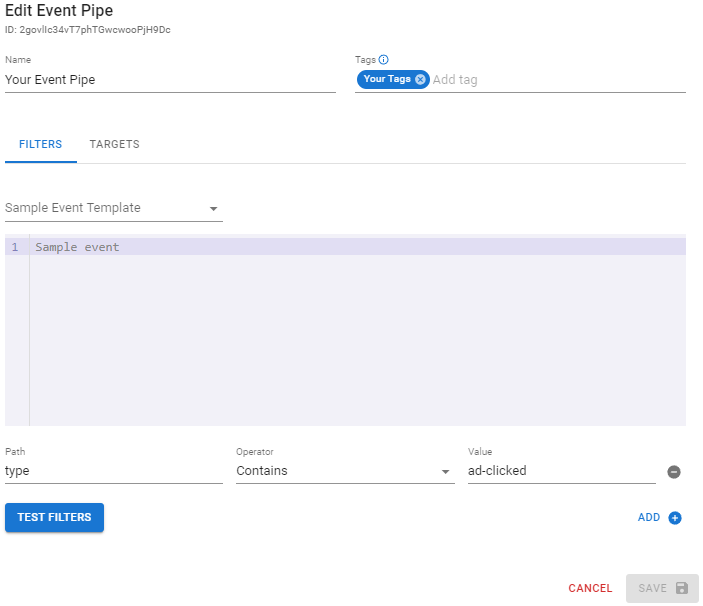The width and height of the screenshot is (703, 606).
Task: Switch to the TARGETS tab
Action: click(x=114, y=144)
